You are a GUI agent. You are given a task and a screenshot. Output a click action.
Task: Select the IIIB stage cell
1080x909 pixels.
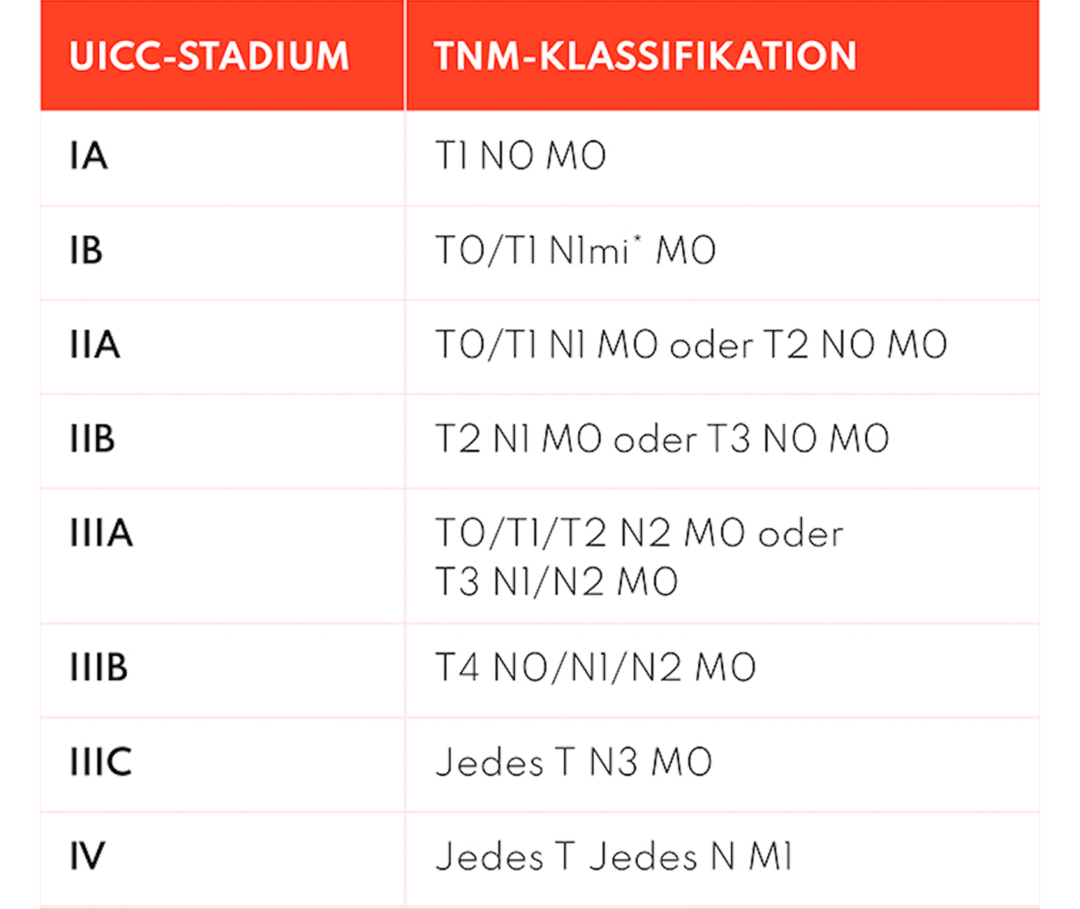(x=99, y=667)
